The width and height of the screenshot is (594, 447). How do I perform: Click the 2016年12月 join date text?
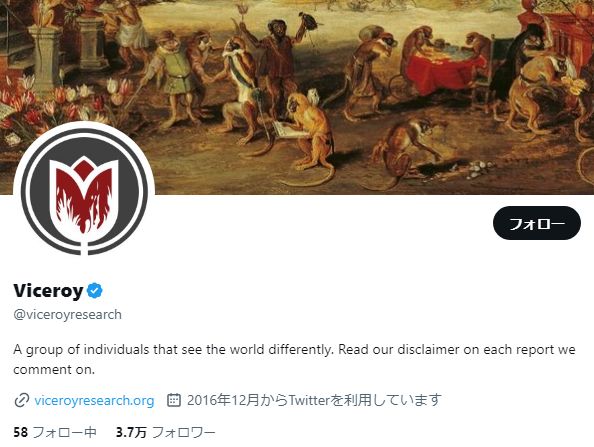click(216, 400)
